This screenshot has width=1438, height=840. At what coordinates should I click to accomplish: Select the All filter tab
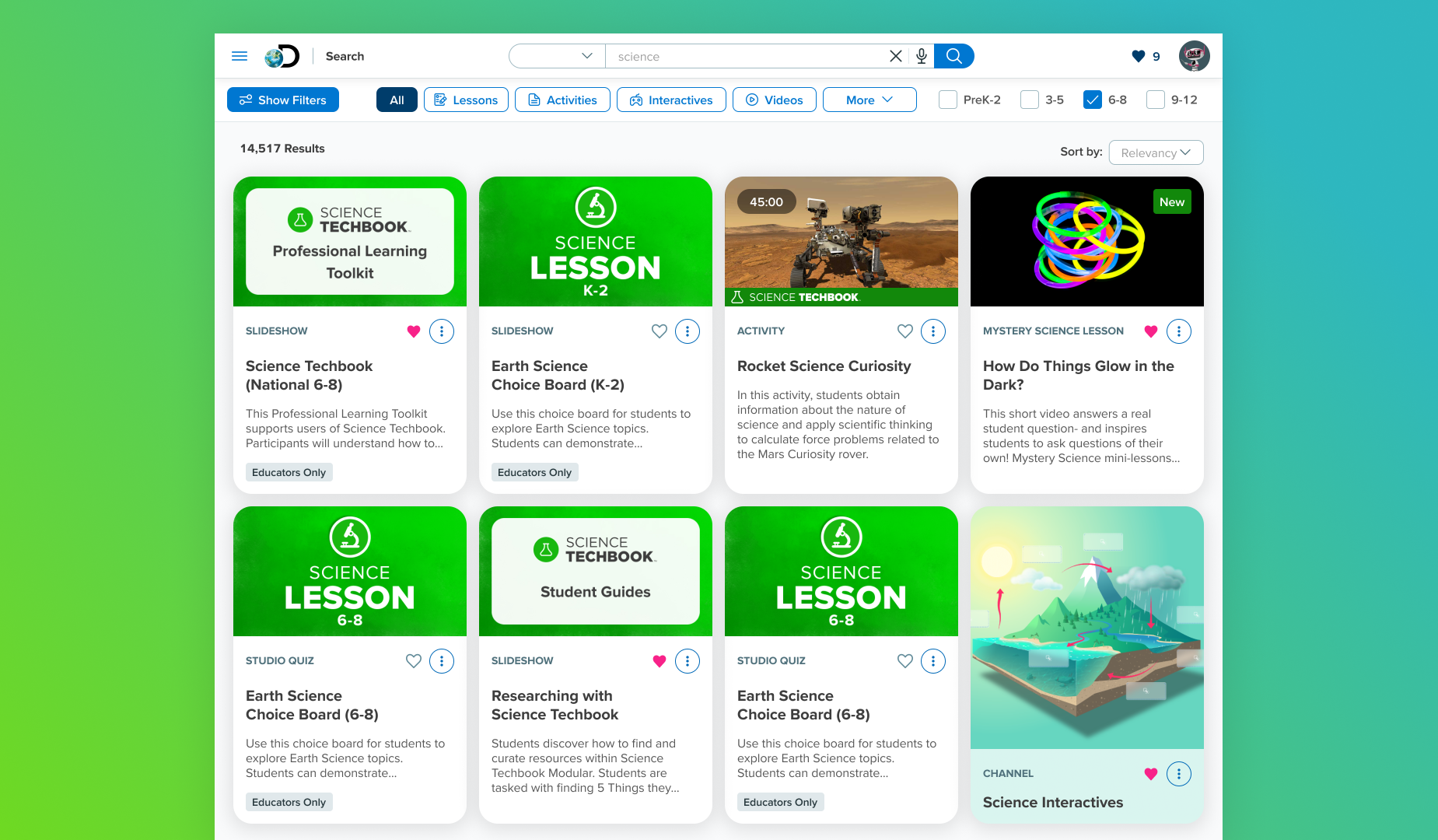point(397,100)
